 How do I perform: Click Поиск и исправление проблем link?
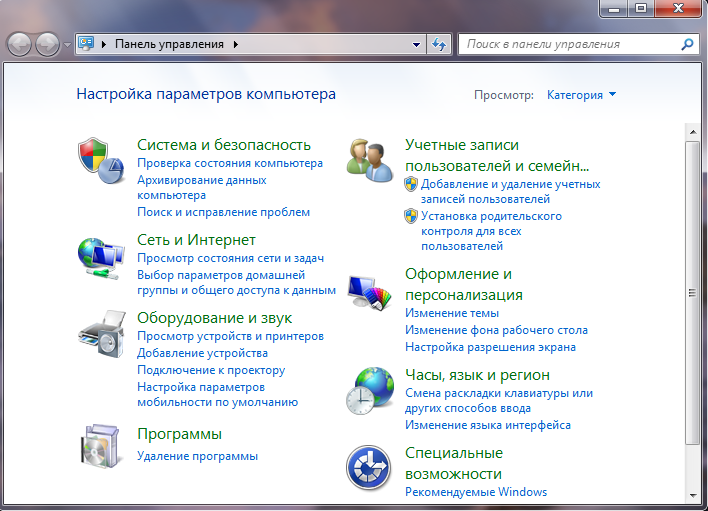point(224,212)
